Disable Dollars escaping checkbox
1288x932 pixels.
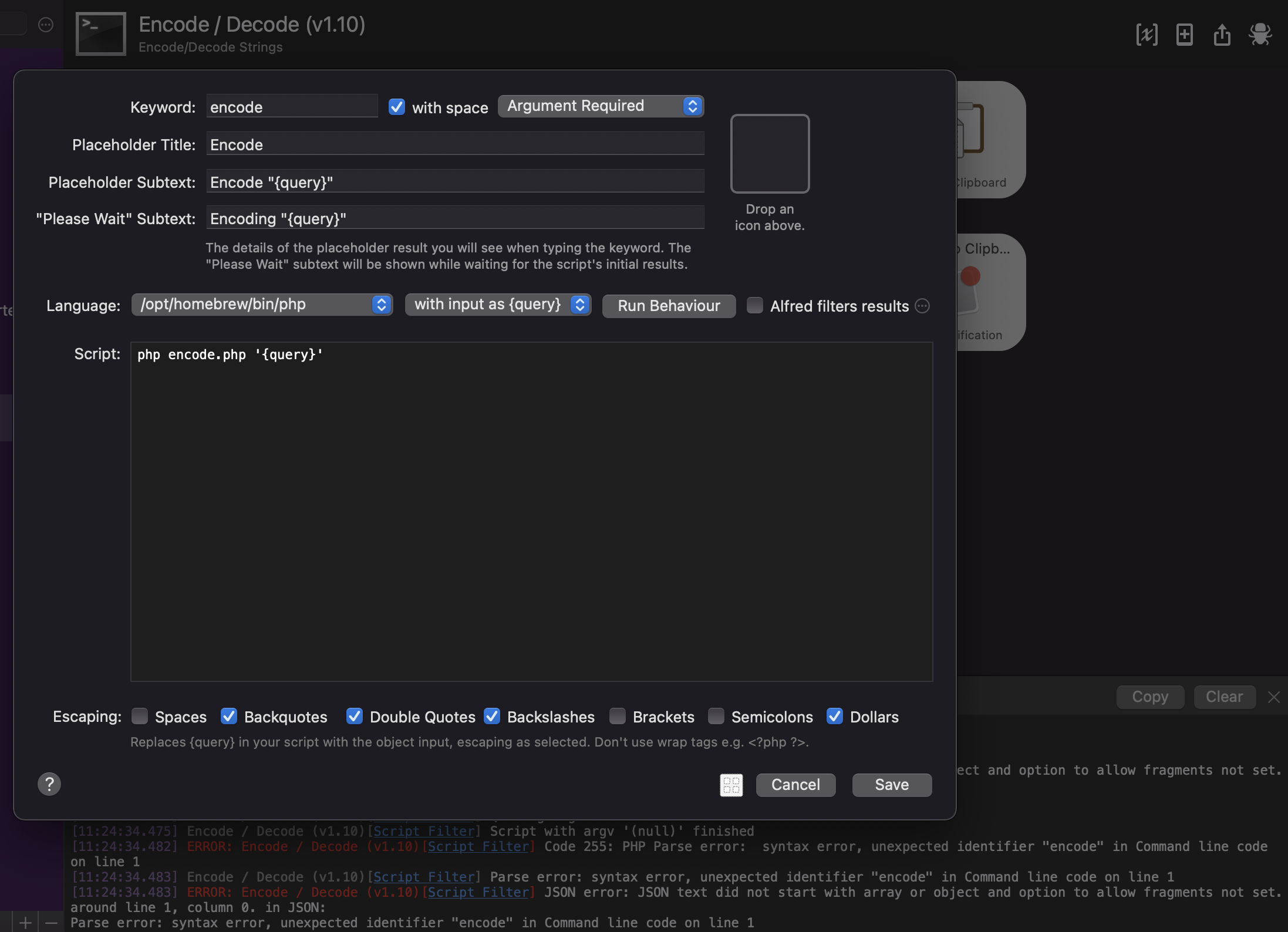(x=834, y=716)
